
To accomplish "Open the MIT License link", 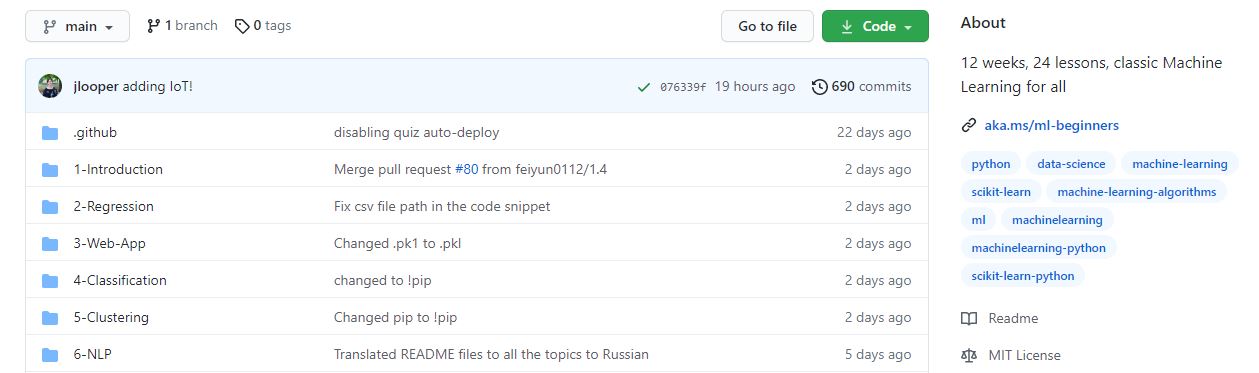I will point(1024,356).
